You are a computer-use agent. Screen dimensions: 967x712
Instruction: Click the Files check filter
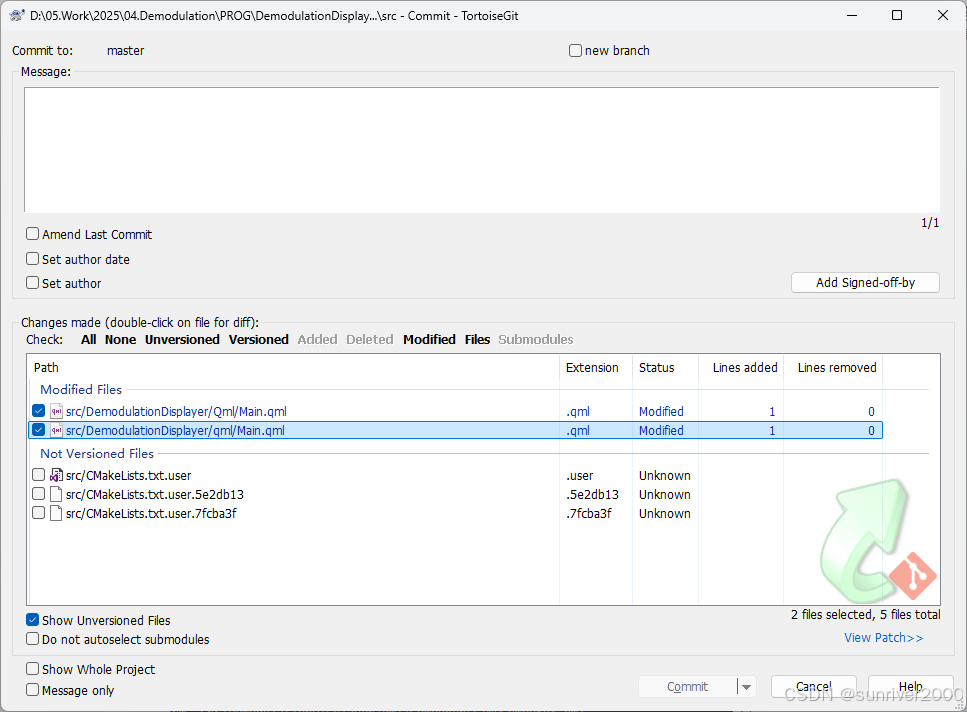coord(477,340)
